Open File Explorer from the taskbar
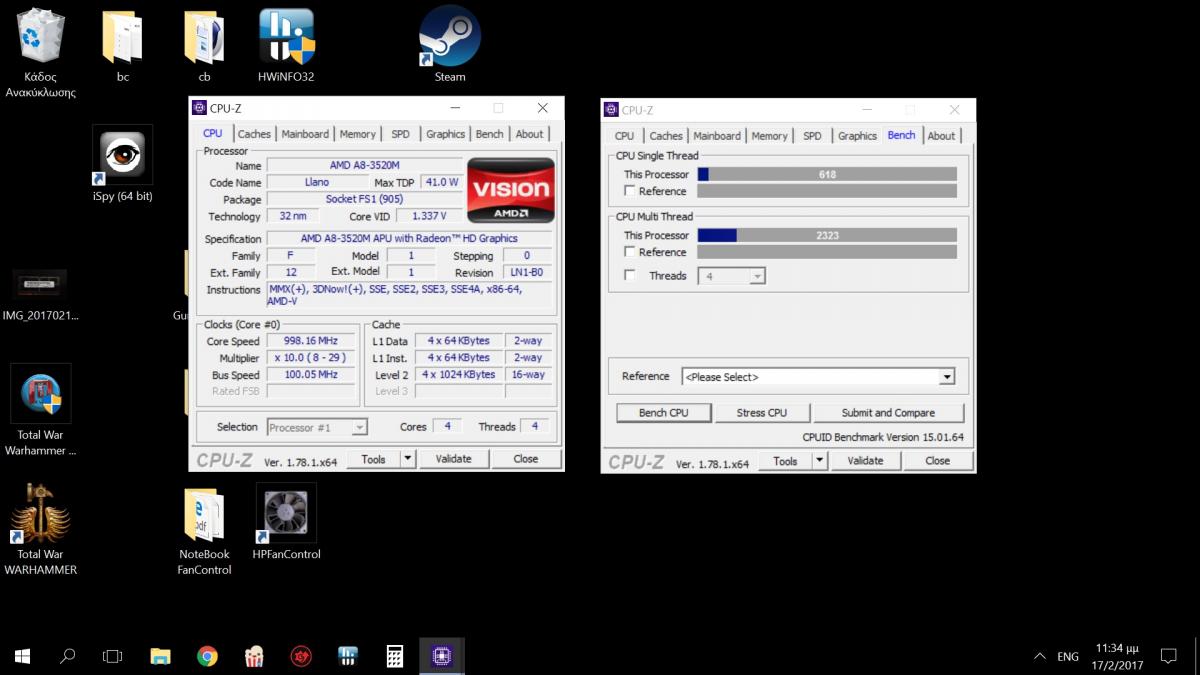The height and width of the screenshot is (675, 1200). (x=160, y=656)
